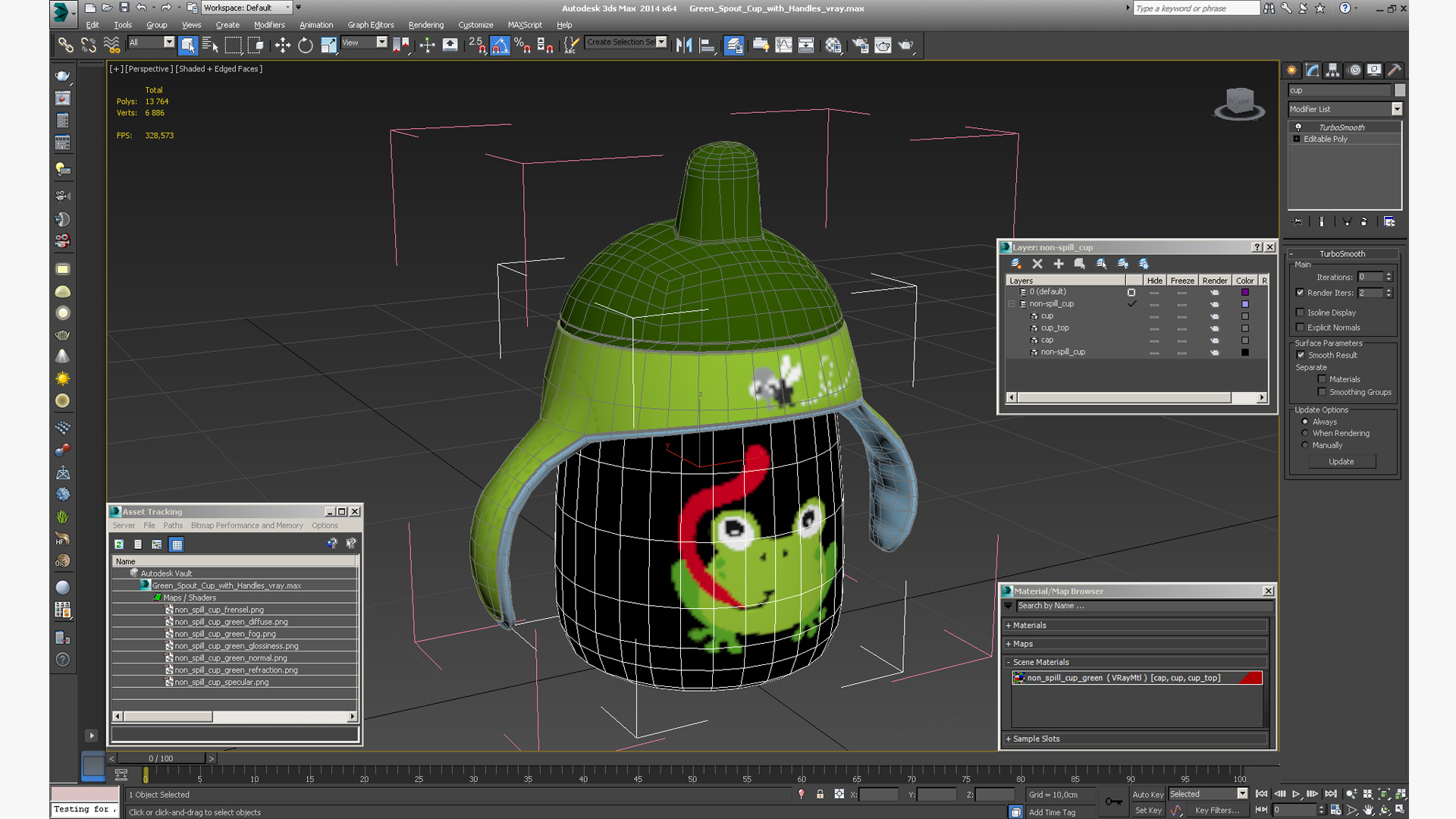The image size is (1456, 819).
Task: Open the Utilities hammer panel tab
Action: click(x=1395, y=70)
